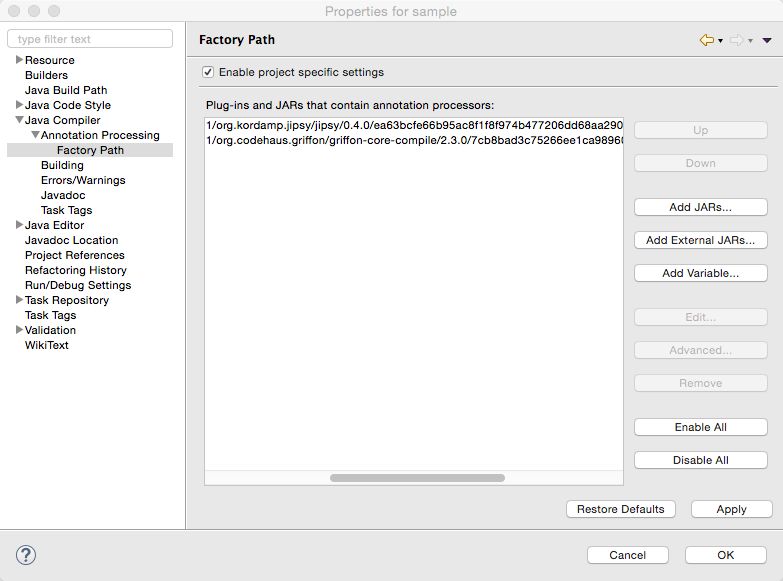Viewport: 783px width, 581px height.
Task: Select Validation label in tree
Action: point(50,330)
